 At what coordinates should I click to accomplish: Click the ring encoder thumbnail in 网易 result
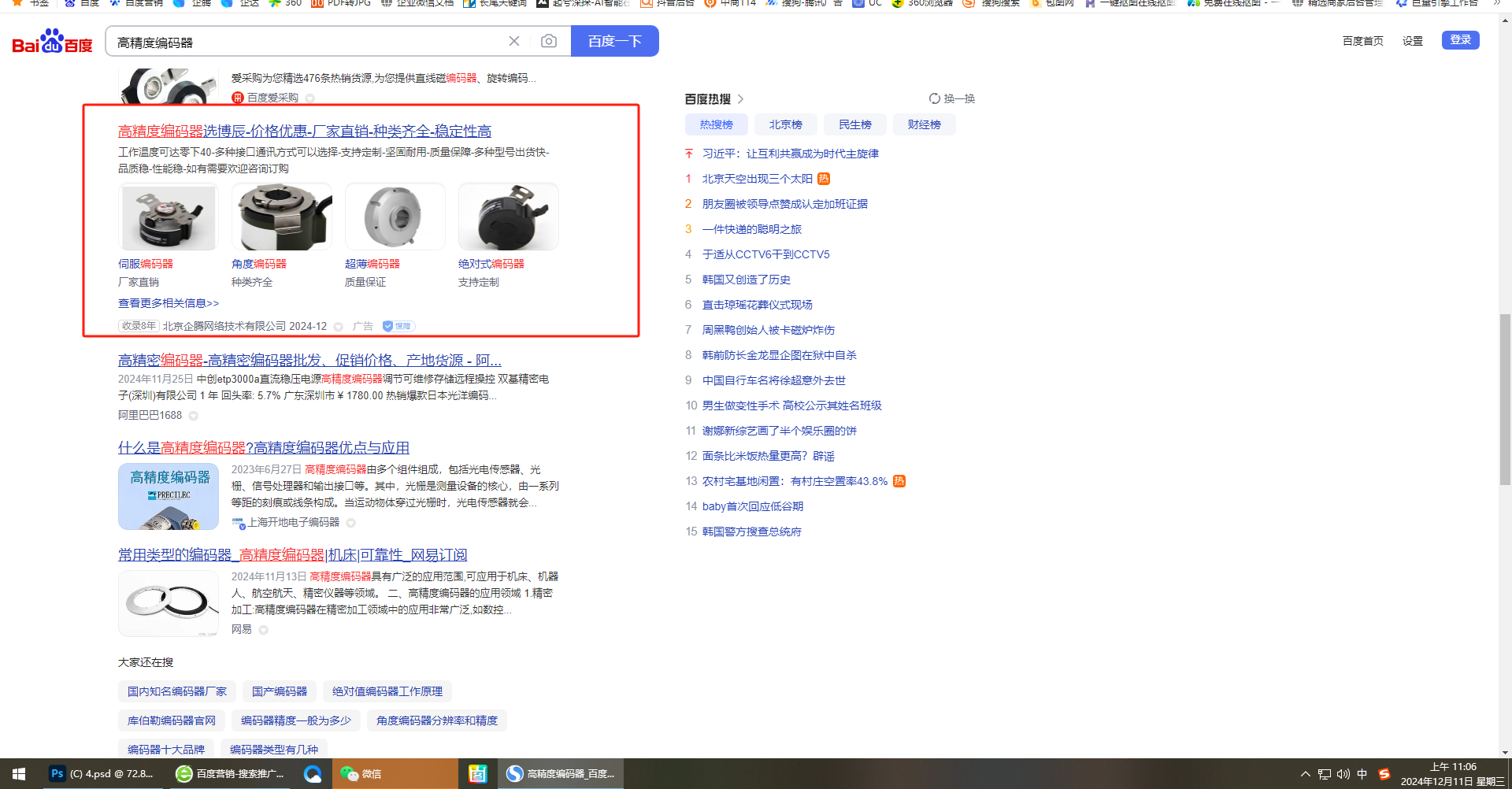pyautogui.click(x=169, y=603)
